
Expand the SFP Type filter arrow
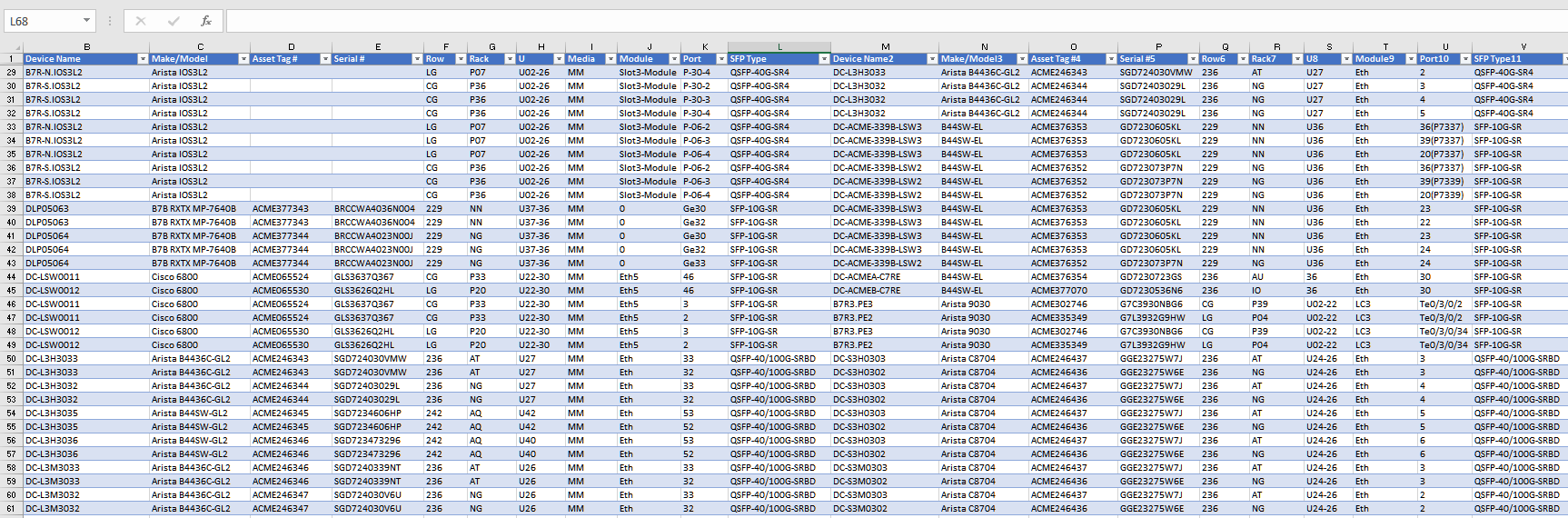click(824, 59)
